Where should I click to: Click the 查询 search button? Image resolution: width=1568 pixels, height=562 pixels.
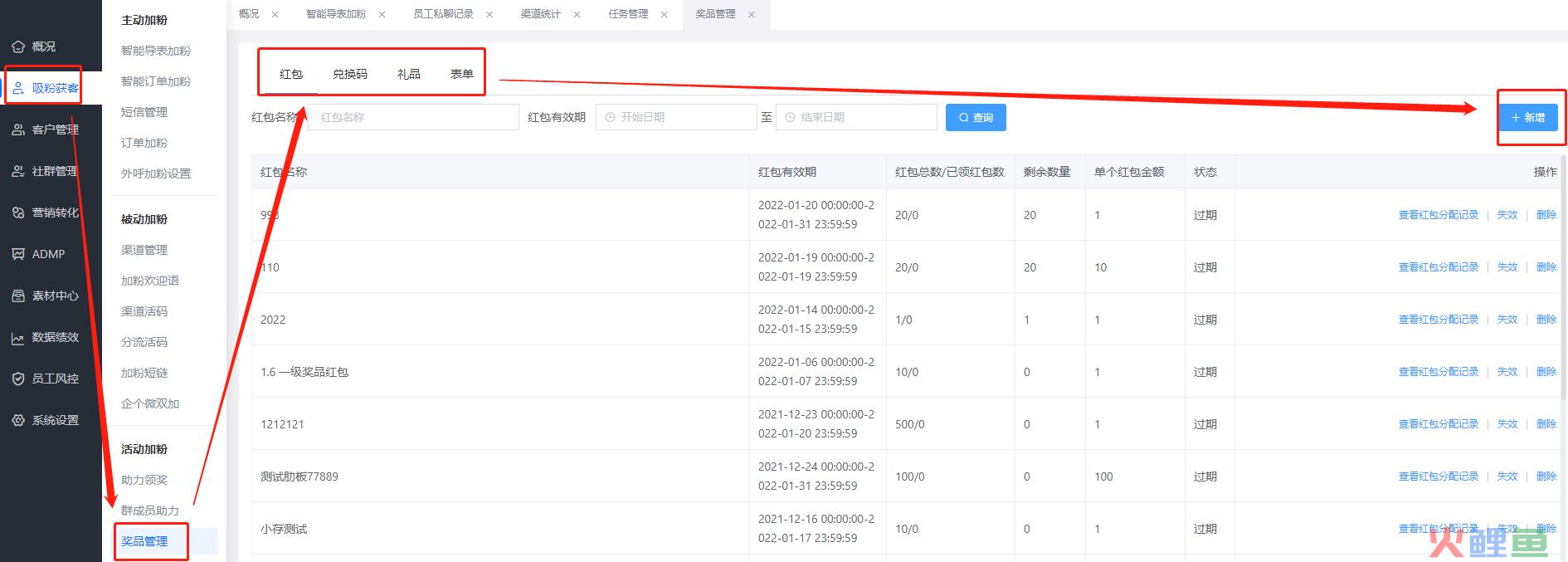(x=976, y=117)
